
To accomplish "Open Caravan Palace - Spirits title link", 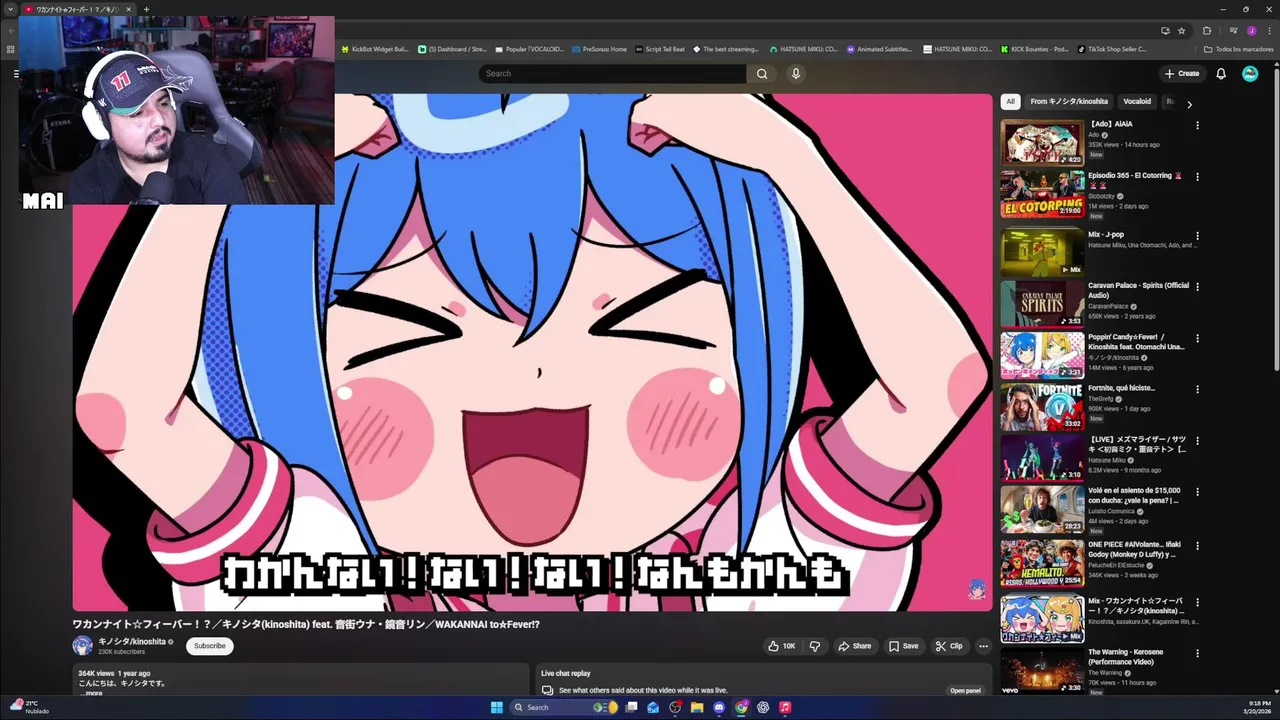I will pos(1138,290).
